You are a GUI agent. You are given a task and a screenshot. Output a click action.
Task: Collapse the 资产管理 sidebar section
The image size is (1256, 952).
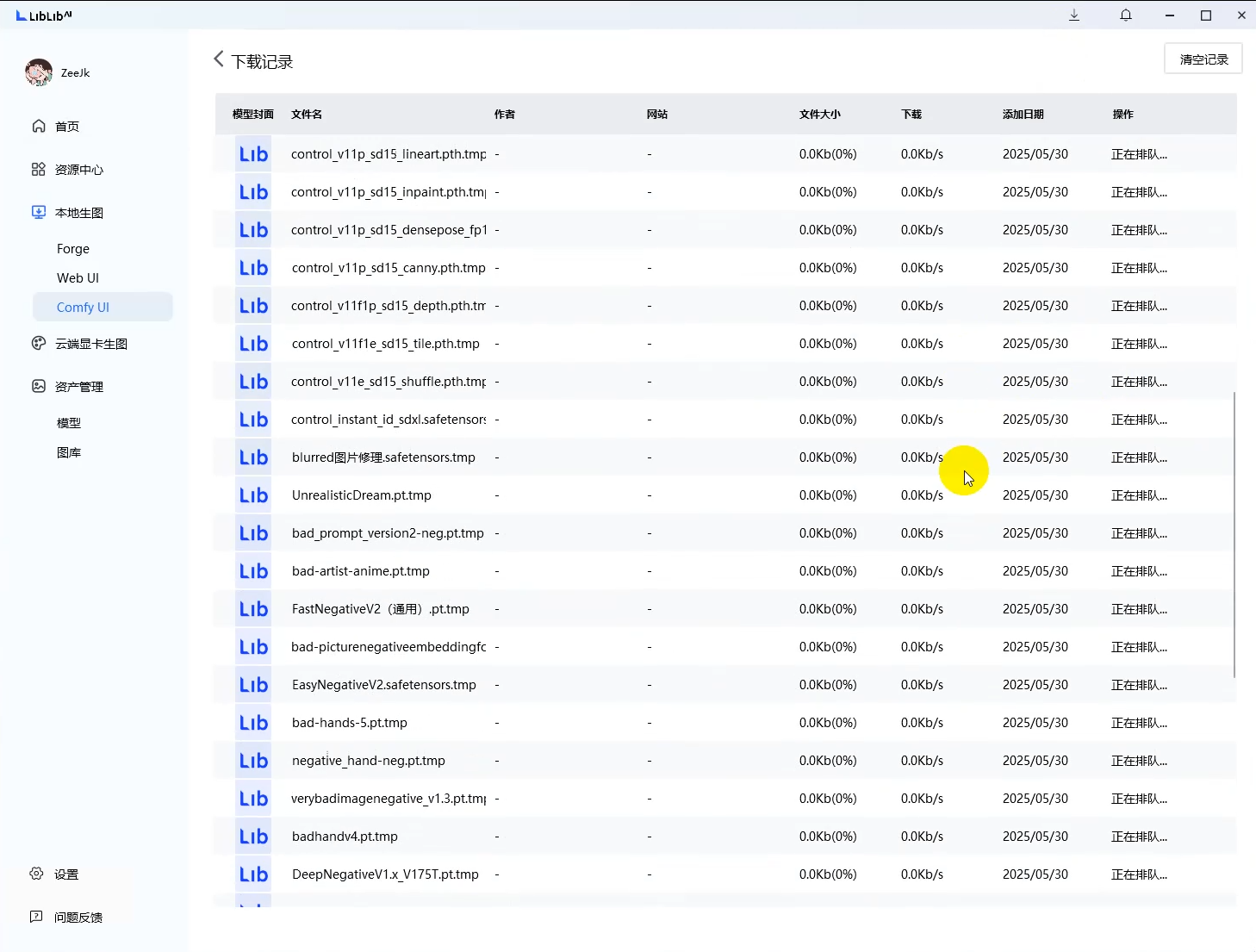coord(79,387)
